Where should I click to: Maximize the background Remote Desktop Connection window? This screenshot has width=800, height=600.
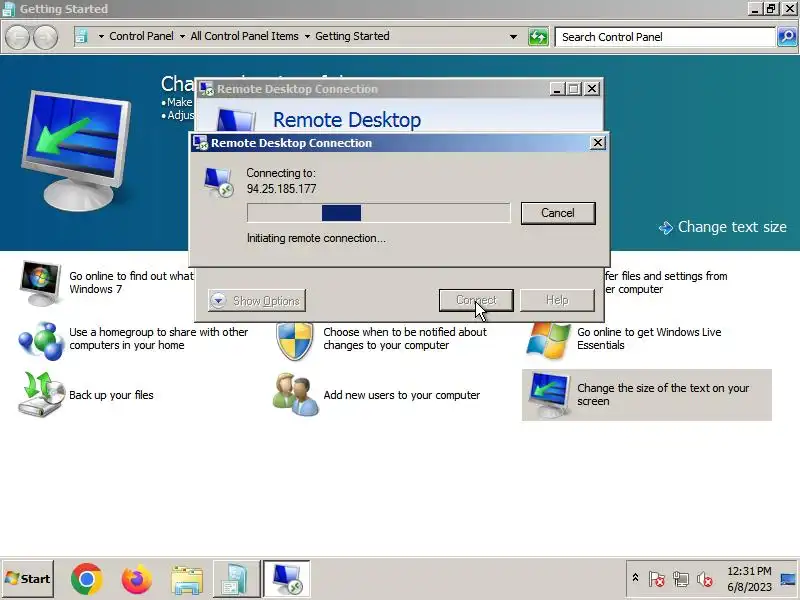pos(574,89)
